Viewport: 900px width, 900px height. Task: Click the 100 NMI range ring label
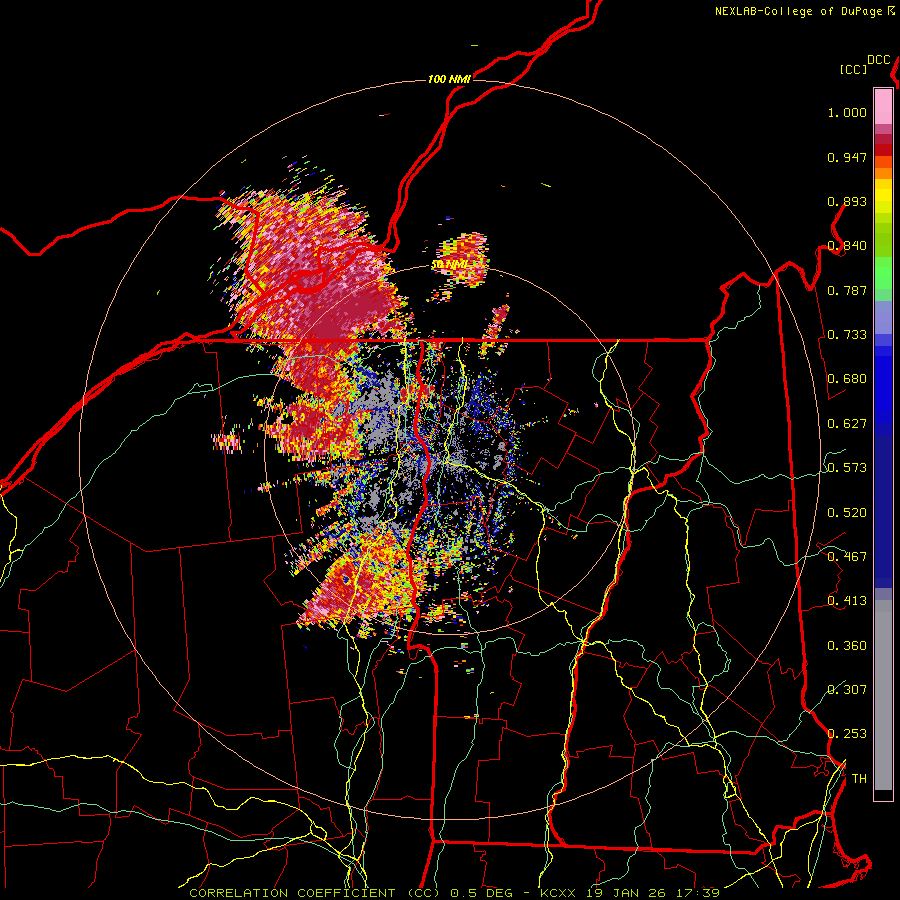pyautogui.click(x=449, y=79)
